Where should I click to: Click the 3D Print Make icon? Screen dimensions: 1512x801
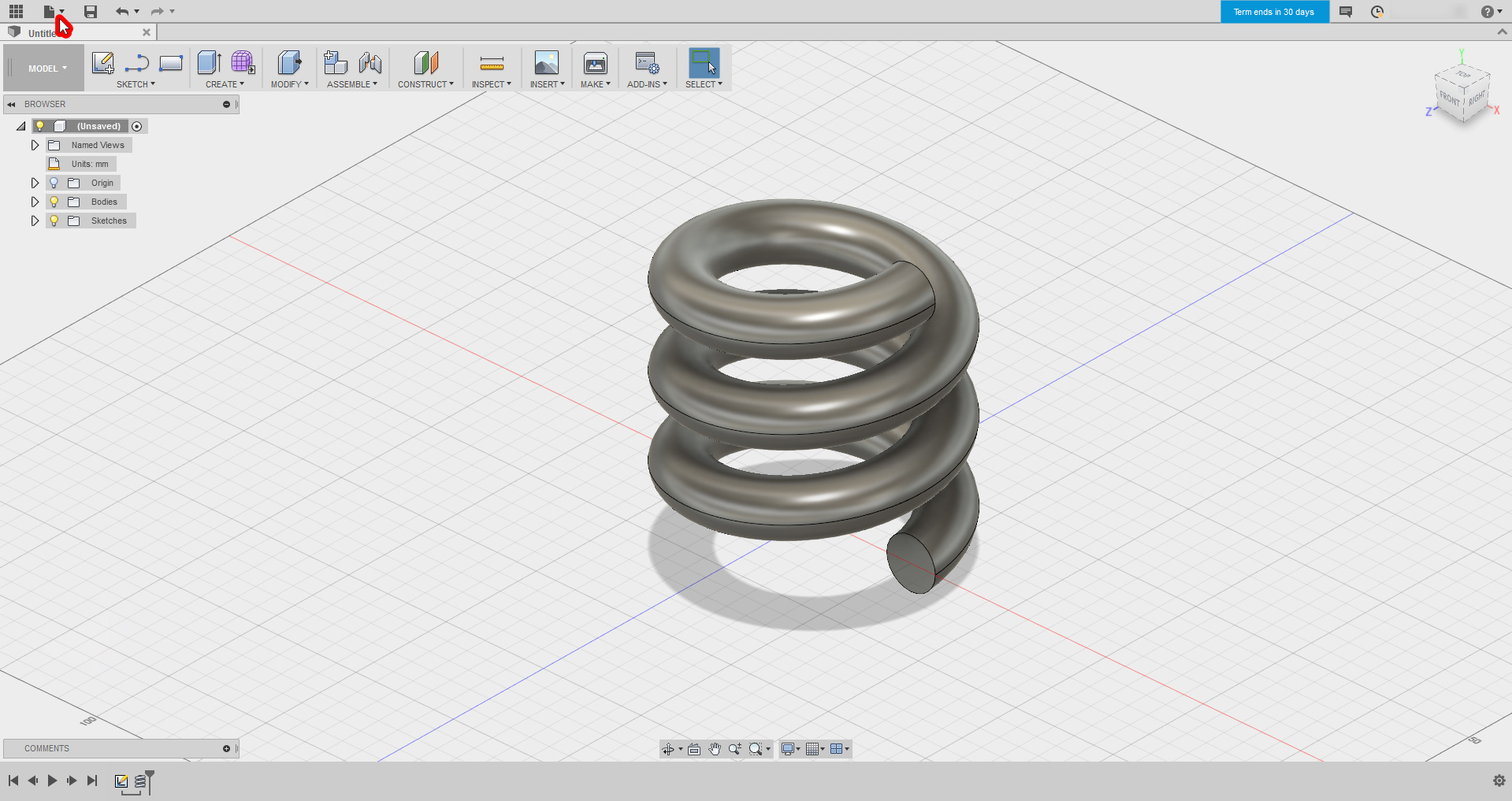click(x=595, y=63)
